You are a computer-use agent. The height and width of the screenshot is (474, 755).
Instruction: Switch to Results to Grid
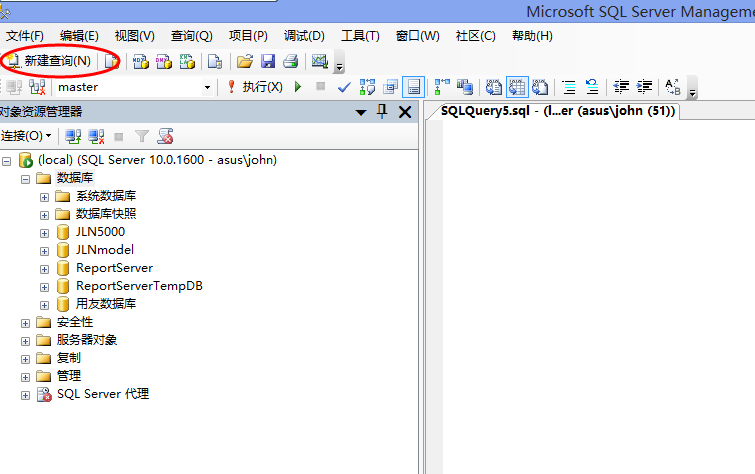517,87
